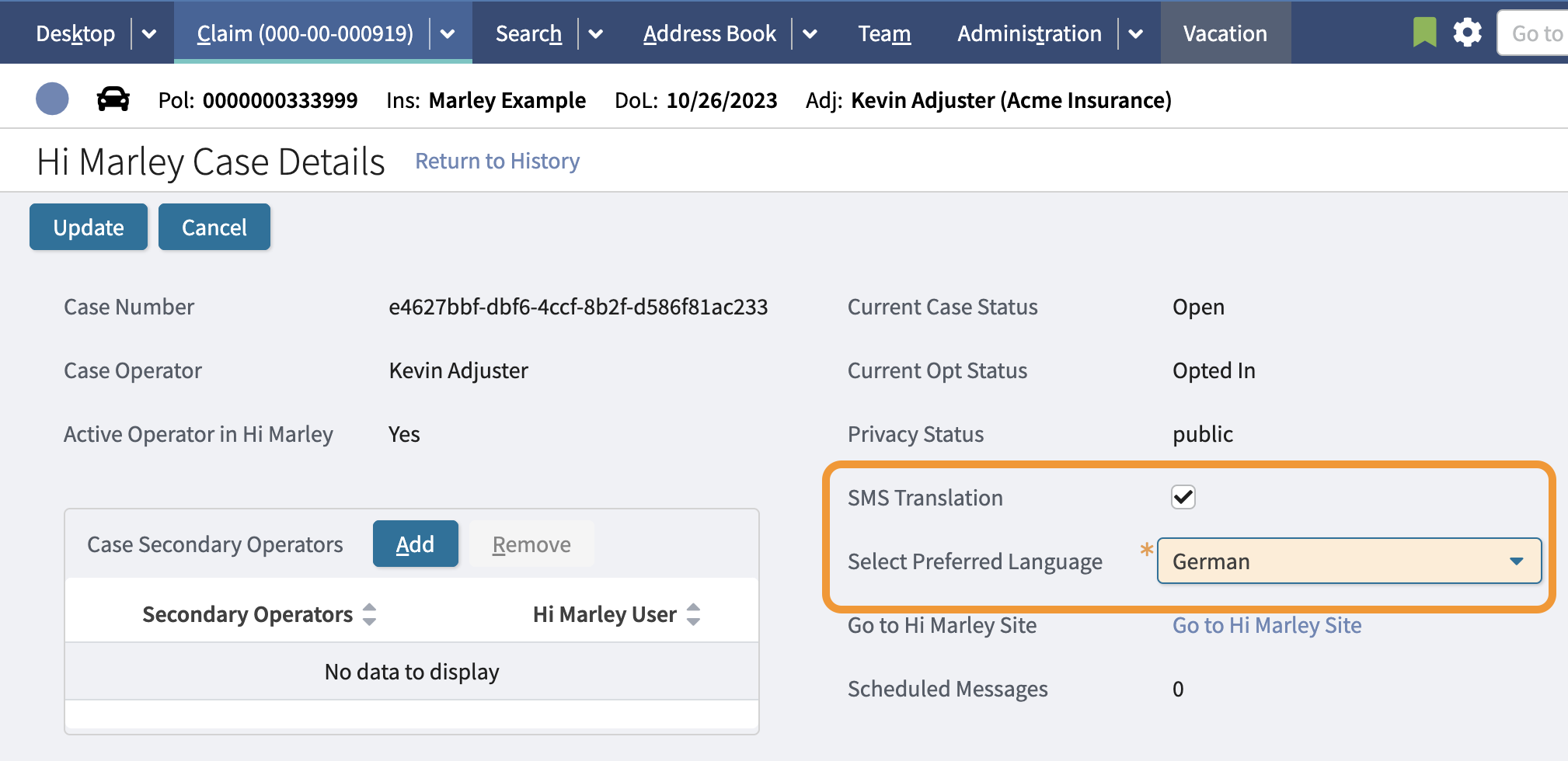Open settings via the gear icon

tap(1467, 33)
